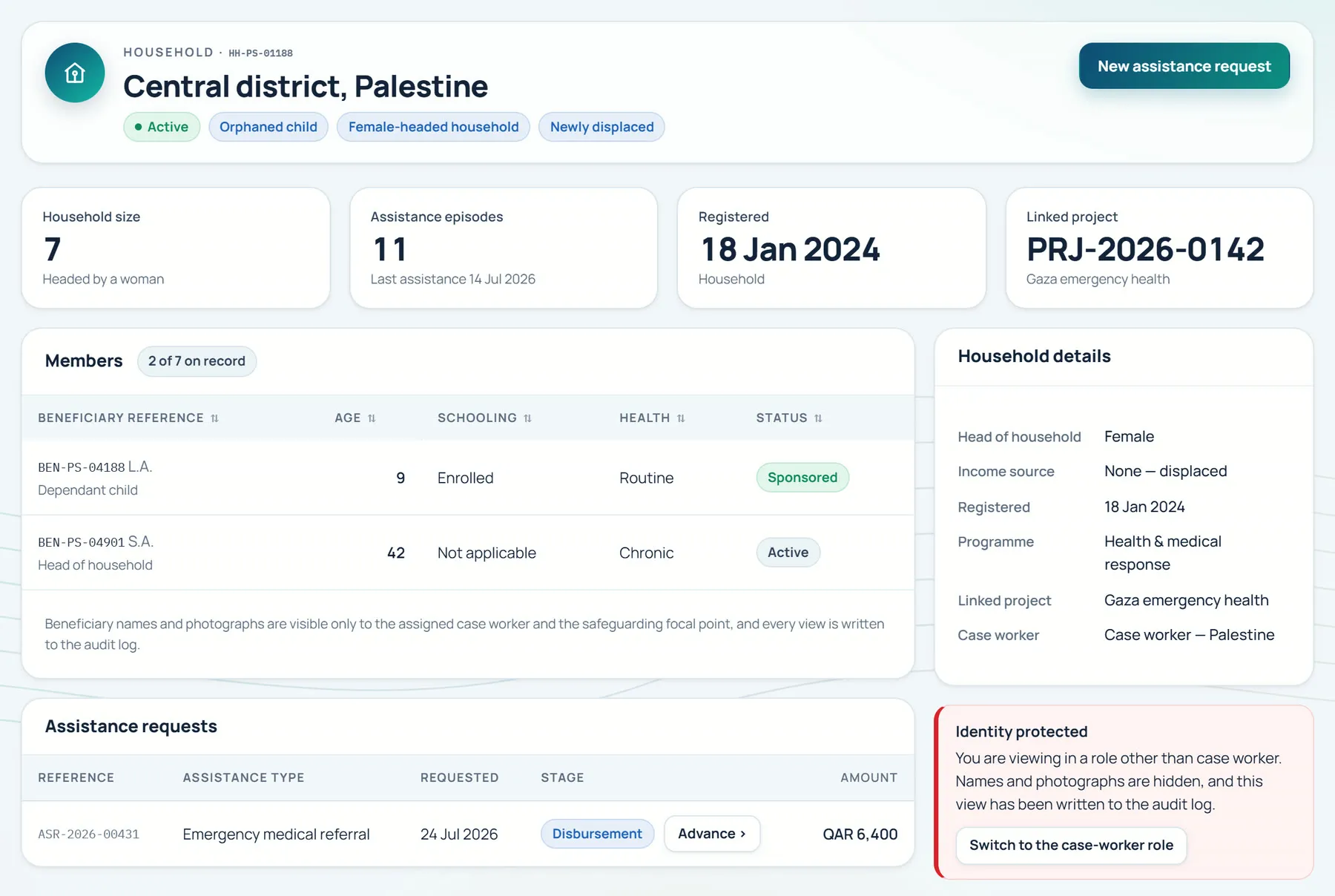Open beneficiary BEN-PS-04901 row
This screenshot has width=1335, height=896.
(x=467, y=553)
